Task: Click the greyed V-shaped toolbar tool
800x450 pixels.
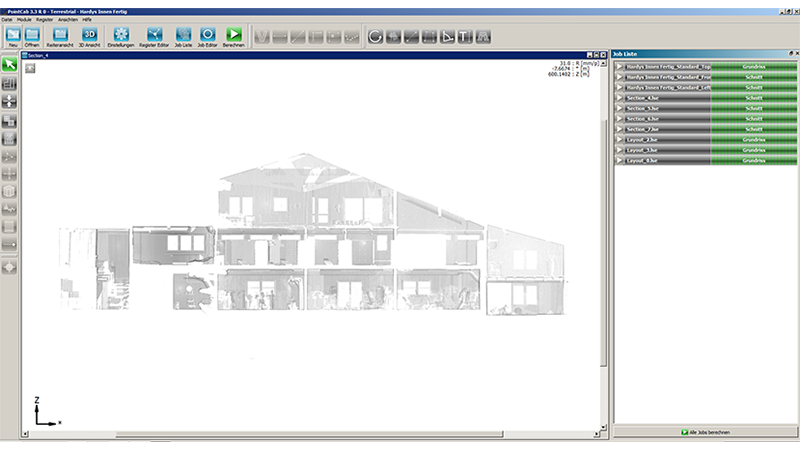Action: tap(262, 37)
